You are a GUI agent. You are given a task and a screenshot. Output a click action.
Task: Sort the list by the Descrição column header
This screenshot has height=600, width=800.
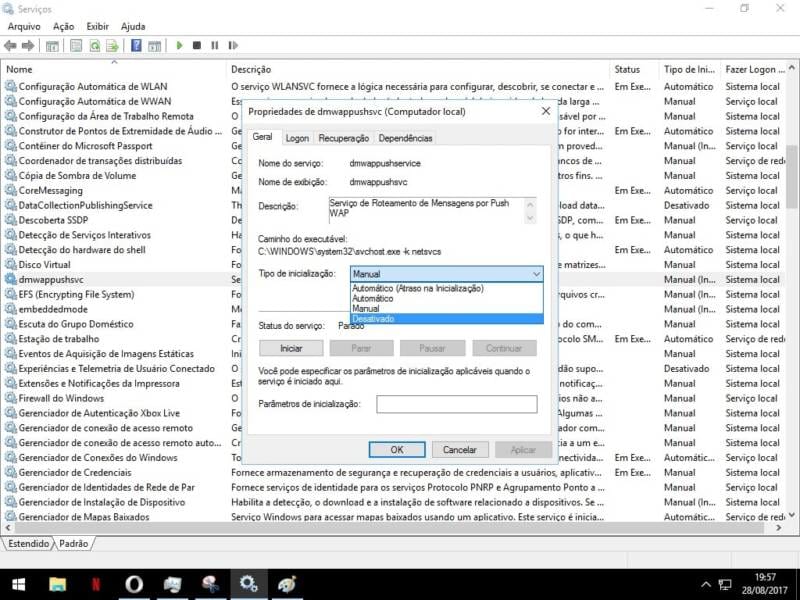pos(417,69)
